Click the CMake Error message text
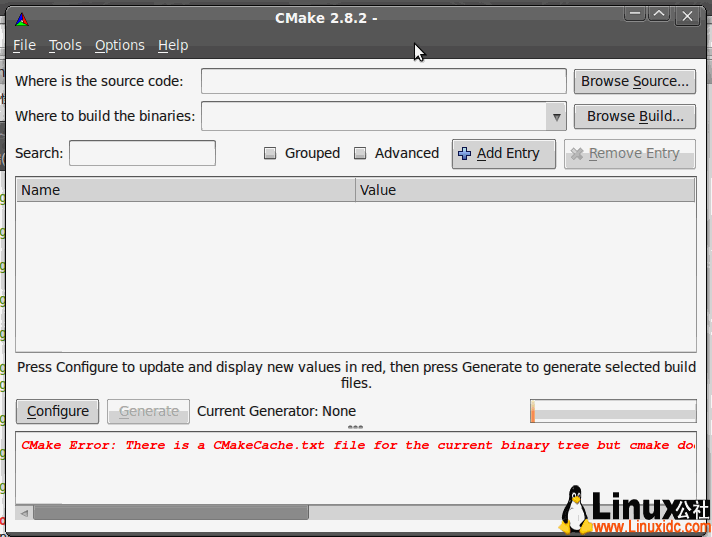The image size is (712, 537). coord(358,445)
